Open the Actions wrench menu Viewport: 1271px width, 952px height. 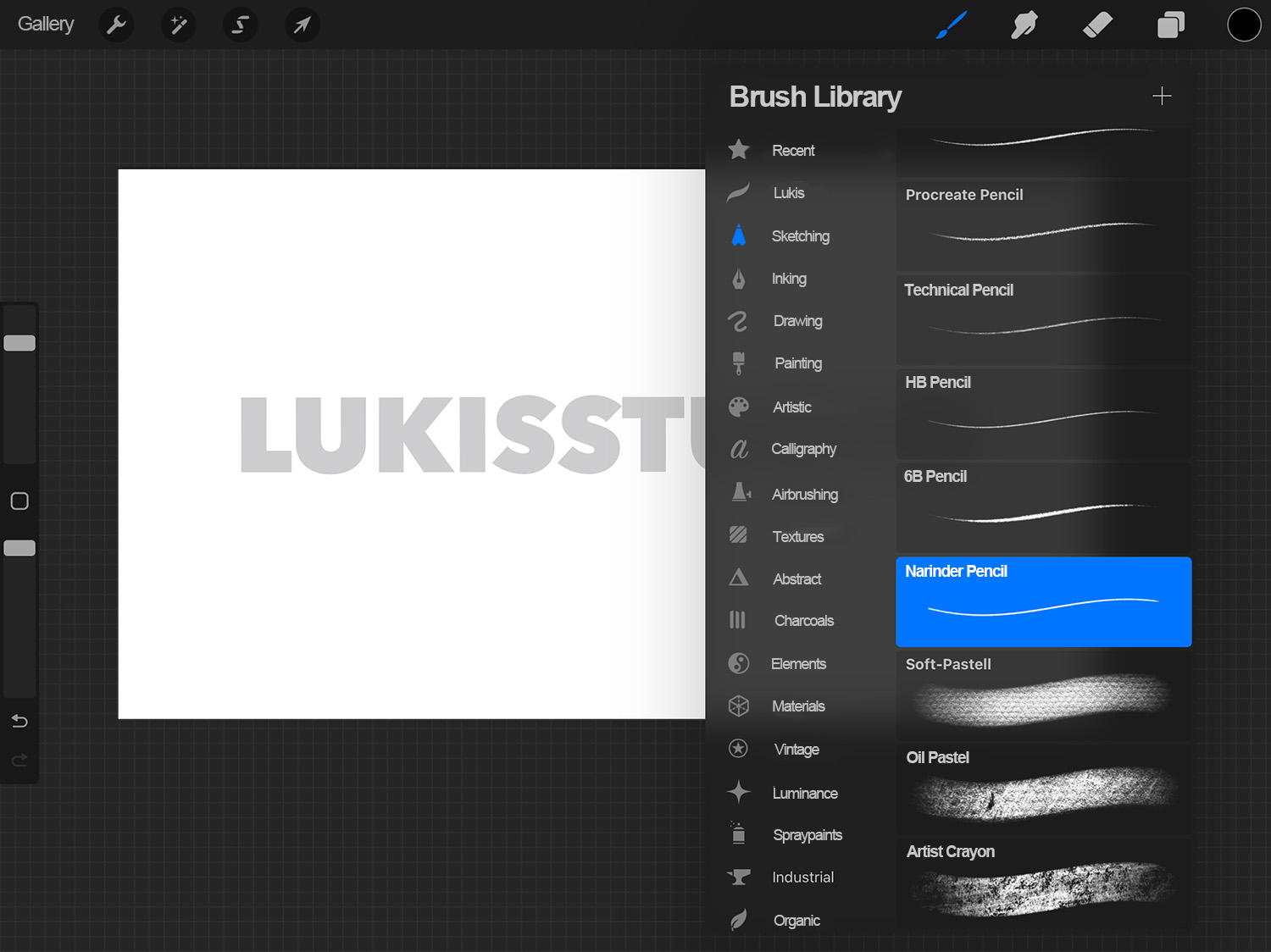(x=116, y=25)
